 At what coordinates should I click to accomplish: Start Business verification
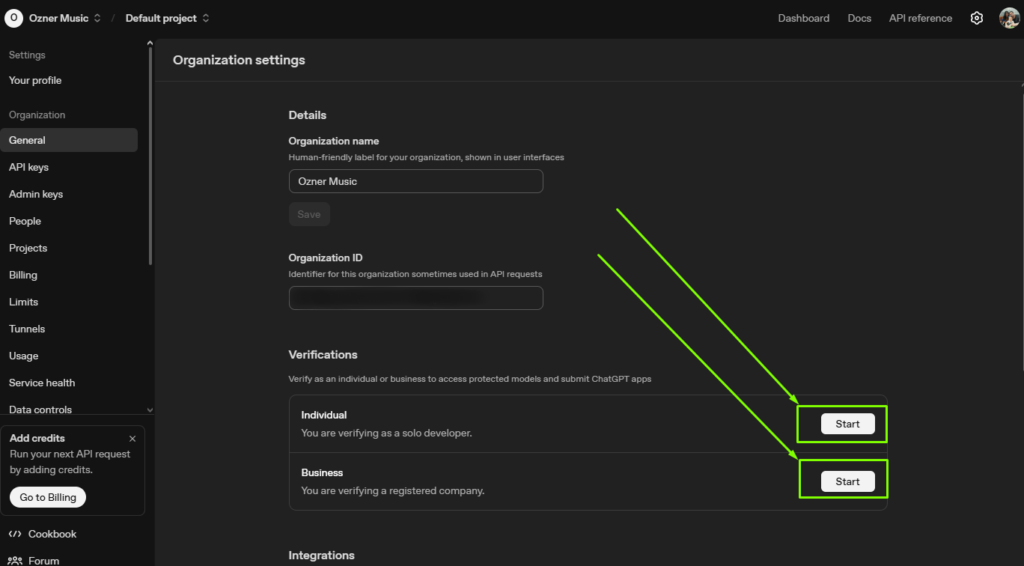coord(848,482)
